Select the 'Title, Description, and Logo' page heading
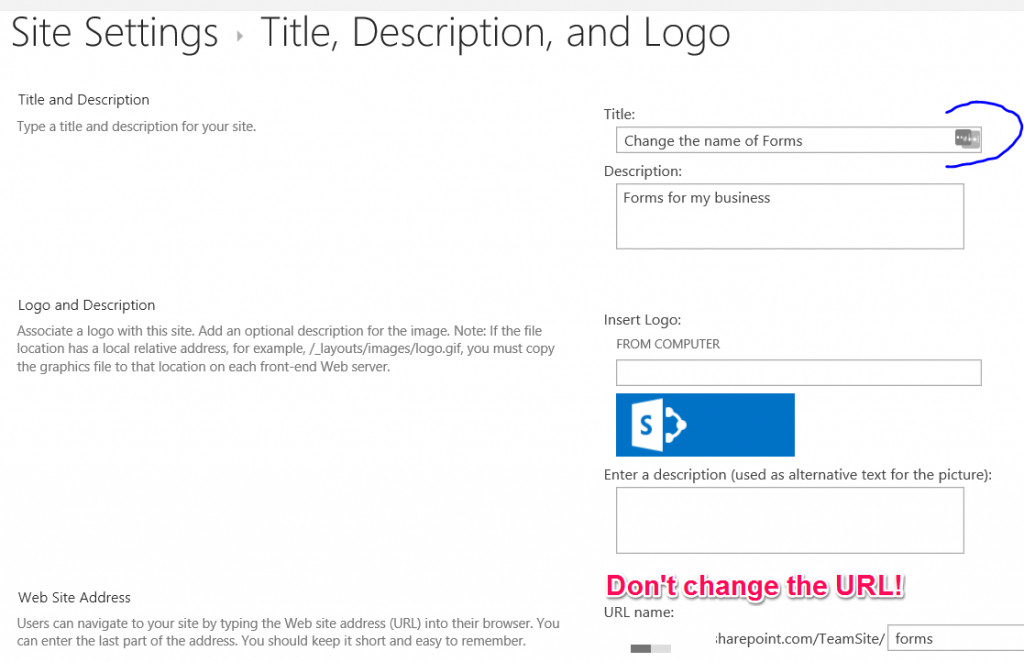Screen dimensions: 1024x662 coord(496,33)
